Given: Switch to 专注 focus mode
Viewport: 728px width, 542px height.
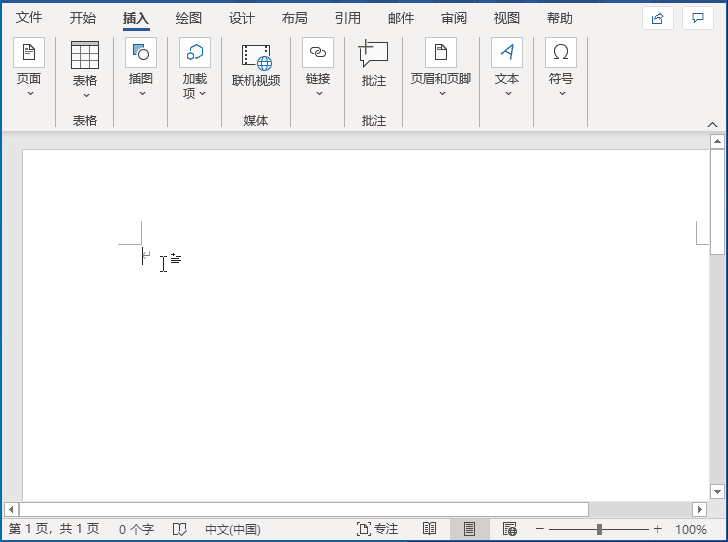Looking at the screenshot, I should click(377, 529).
